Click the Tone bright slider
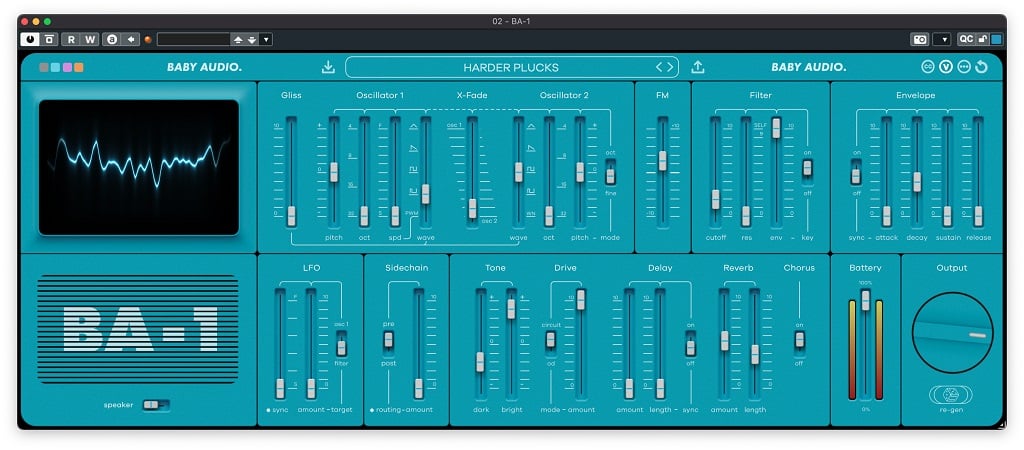 tap(511, 309)
